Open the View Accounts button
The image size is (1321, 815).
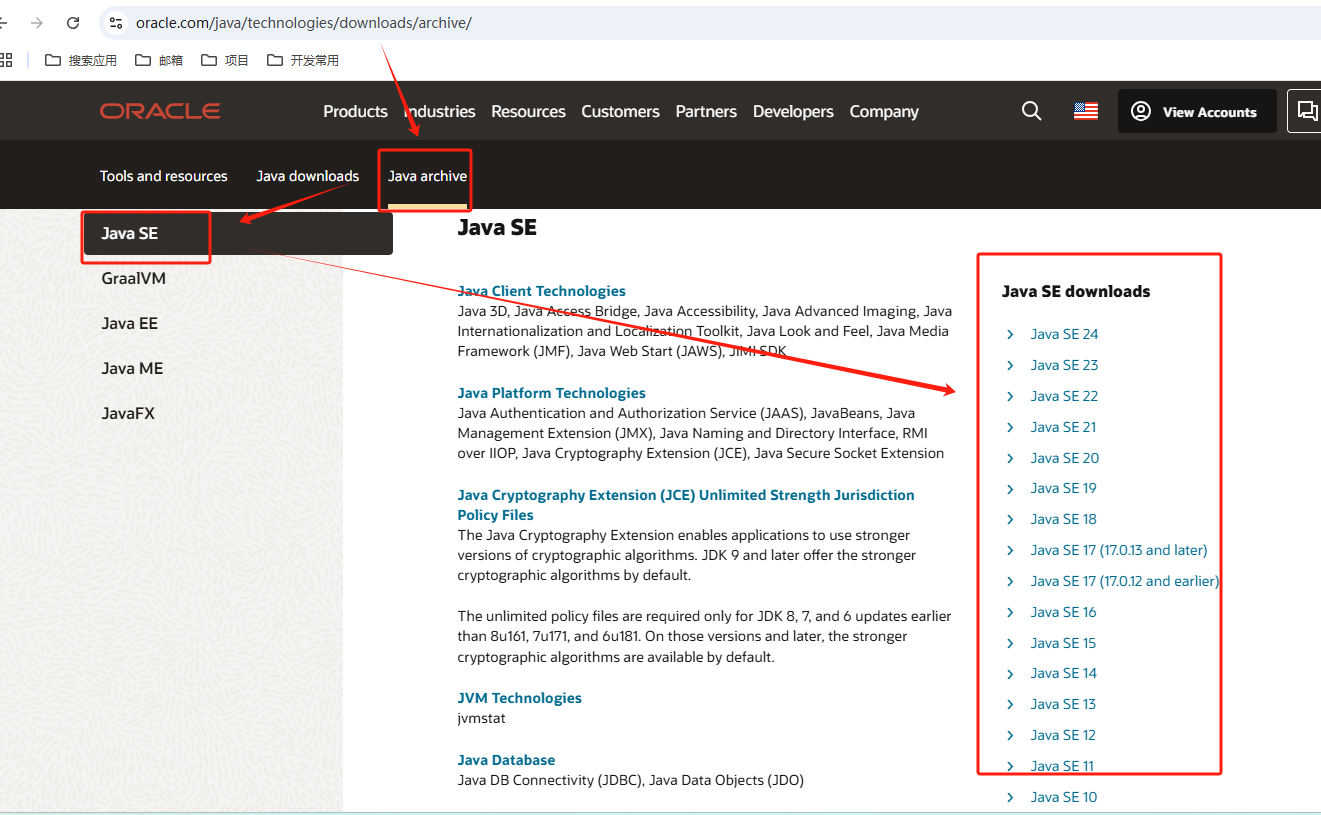(1197, 111)
